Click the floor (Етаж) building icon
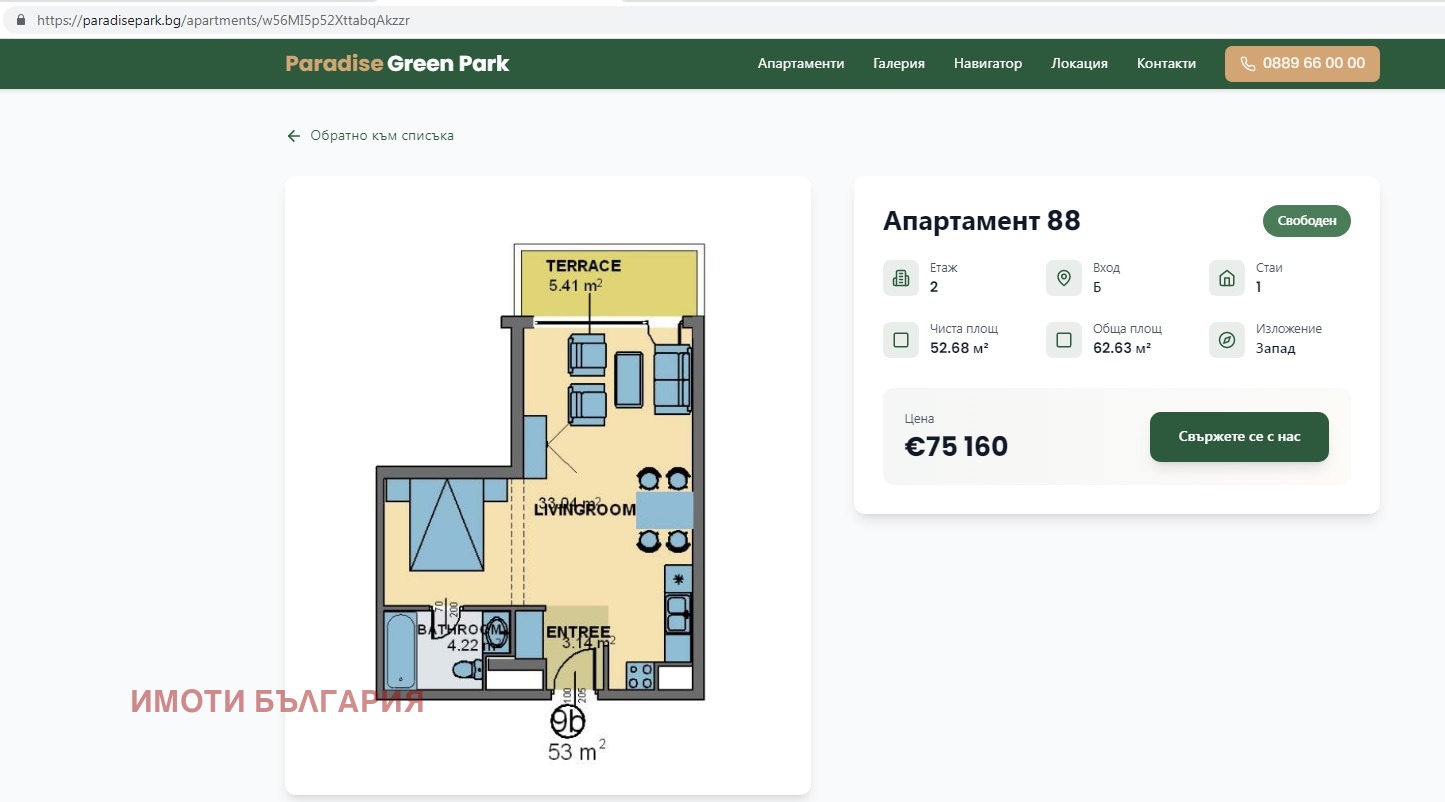This screenshot has width=1445, height=802. [900, 278]
